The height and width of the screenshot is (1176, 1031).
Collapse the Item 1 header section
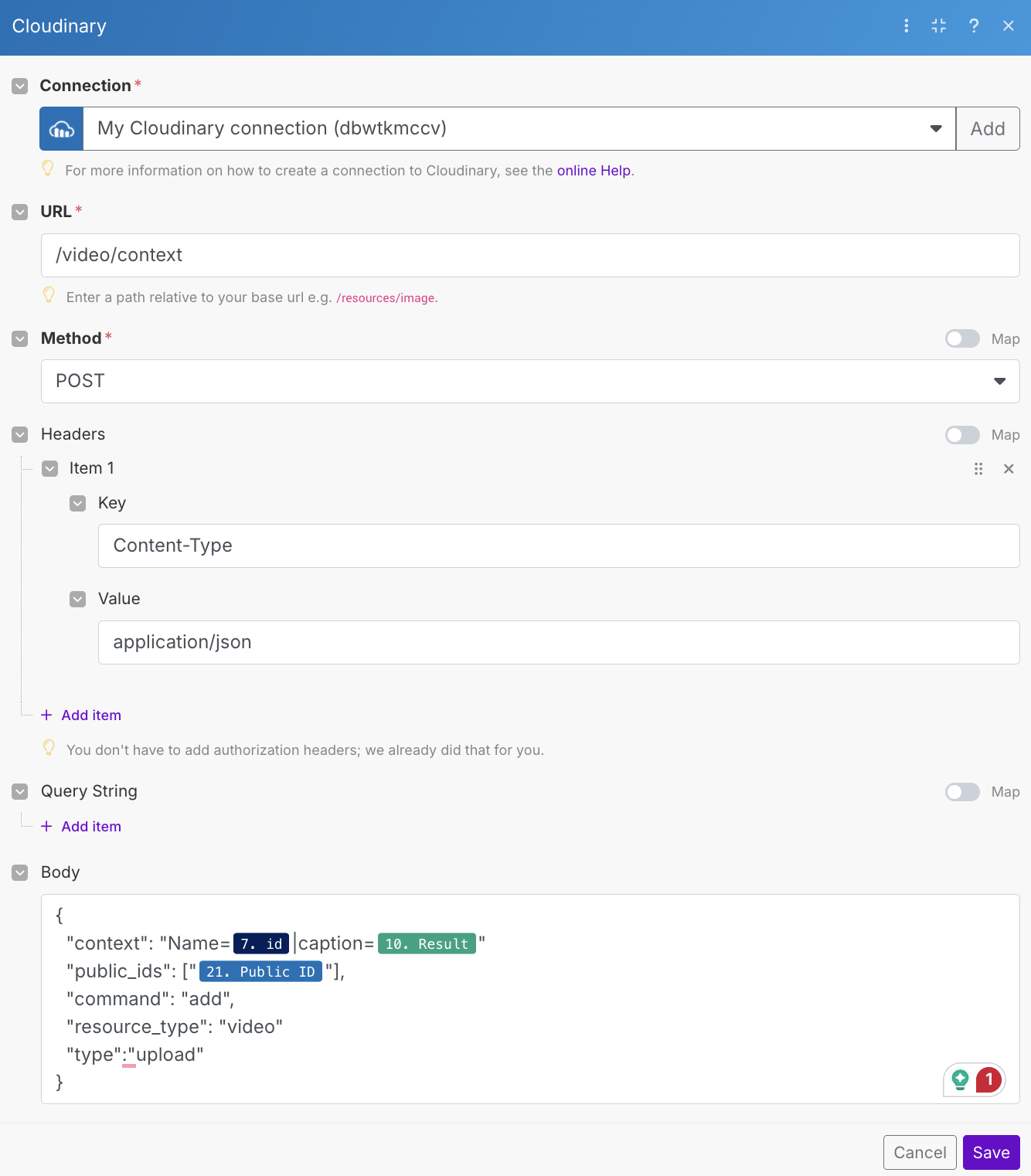click(50, 469)
